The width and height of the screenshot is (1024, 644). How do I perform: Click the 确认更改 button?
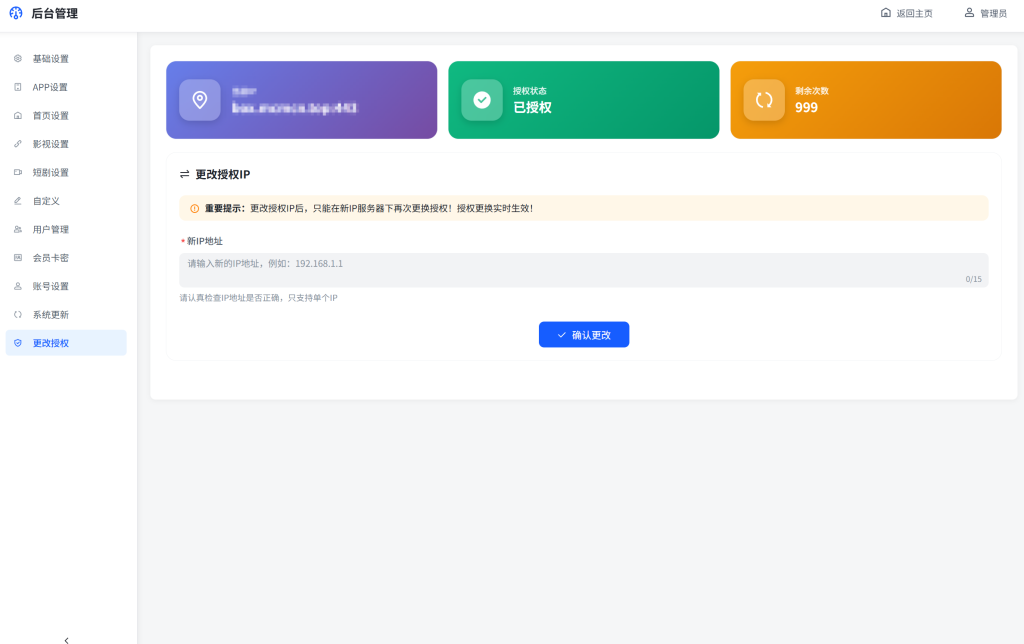pyautogui.click(x=584, y=334)
